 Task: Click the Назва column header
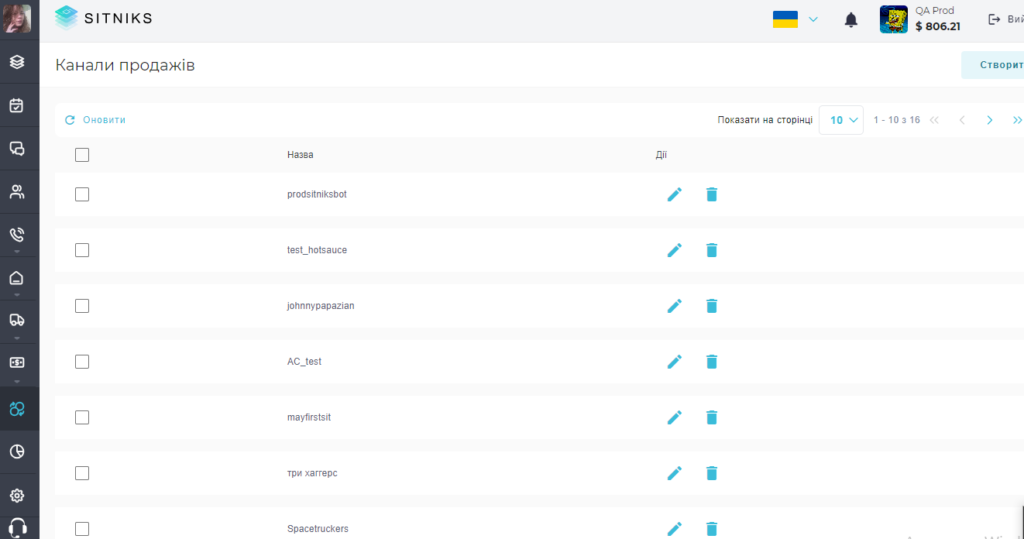point(300,155)
